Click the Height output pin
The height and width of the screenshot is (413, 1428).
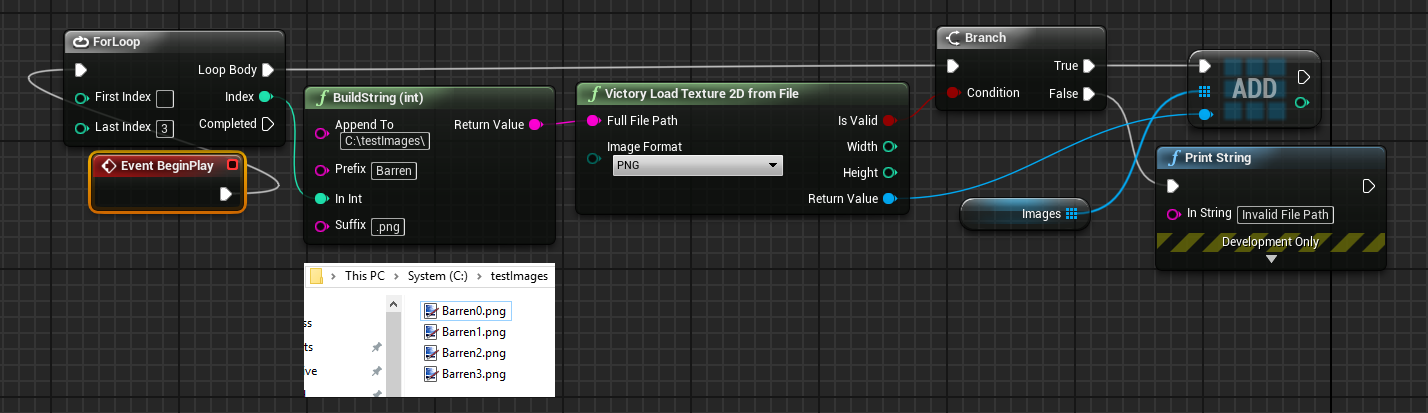tap(889, 173)
